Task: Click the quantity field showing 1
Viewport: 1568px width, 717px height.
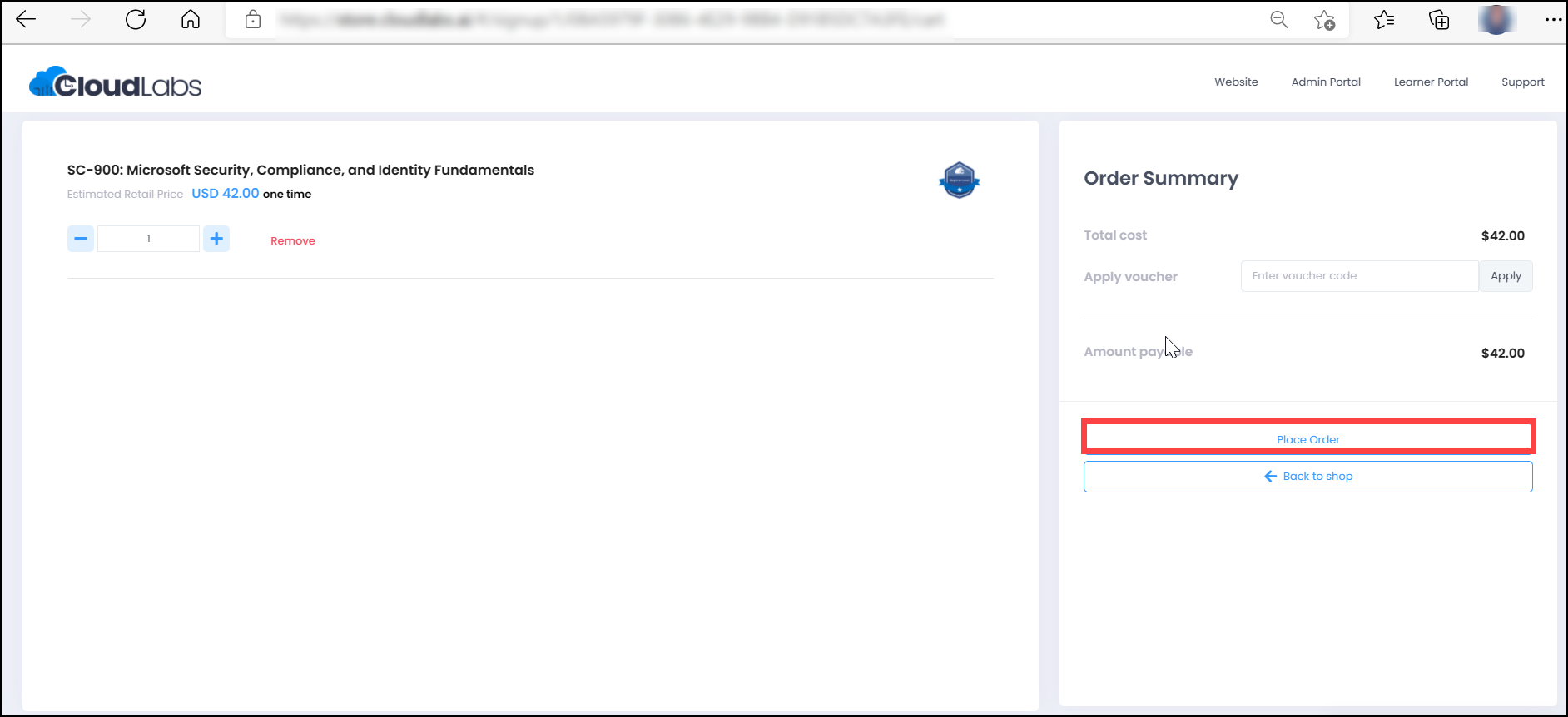Action: pyautogui.click(x=148, y=239)
